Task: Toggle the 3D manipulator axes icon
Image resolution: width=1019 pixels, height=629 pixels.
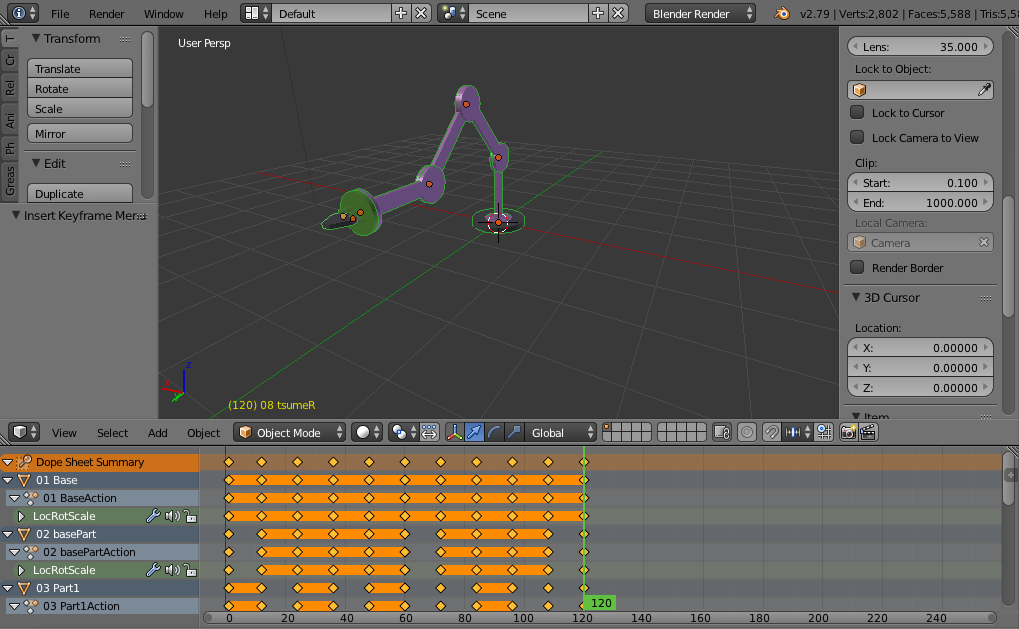Action: pyautogui.click(x=455, y=432)
